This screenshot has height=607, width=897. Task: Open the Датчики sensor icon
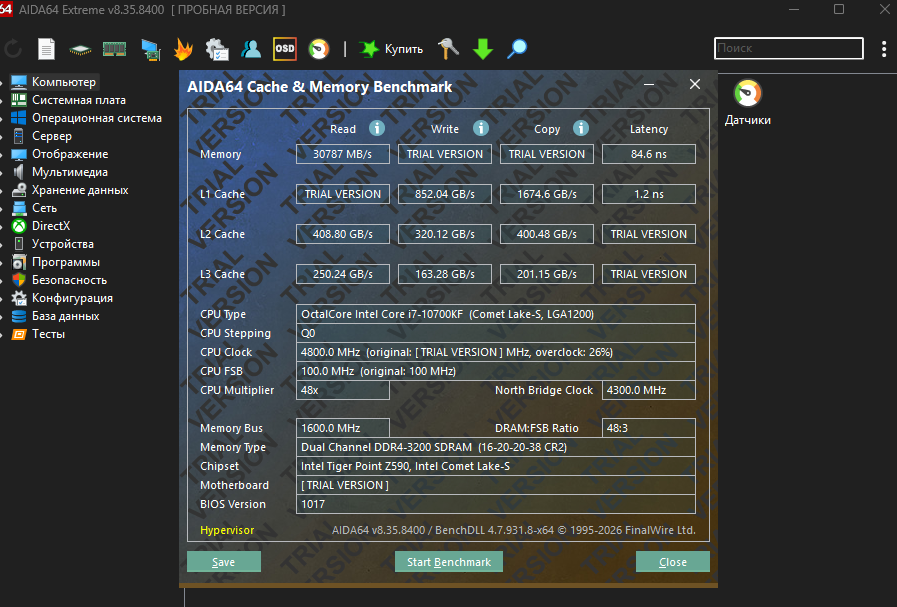[748, 103]
